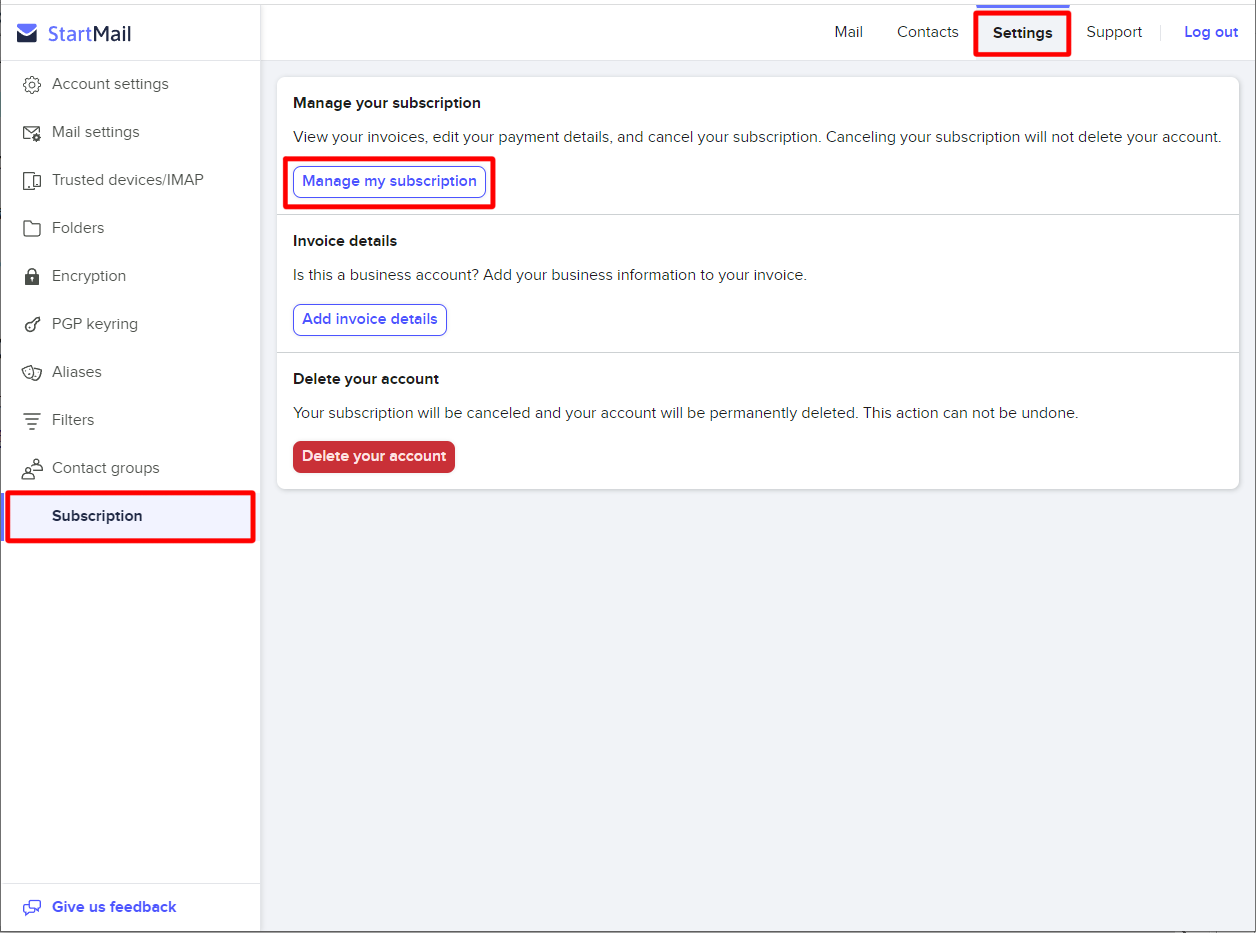Click the PGP keyring key icon
This screenshot has height=933, width=1256.
pyautogui.click(x=32, y=324)
